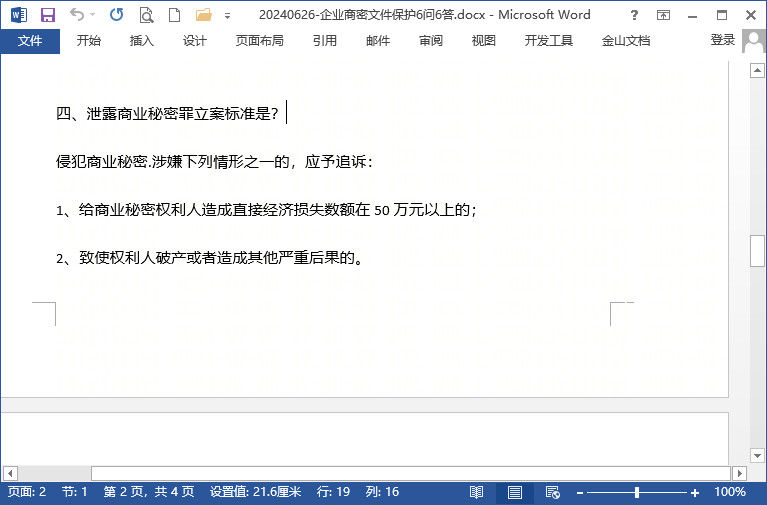Click the line 侵犯商业秘密.涉嫌下列情形之一的

point(214,162)
